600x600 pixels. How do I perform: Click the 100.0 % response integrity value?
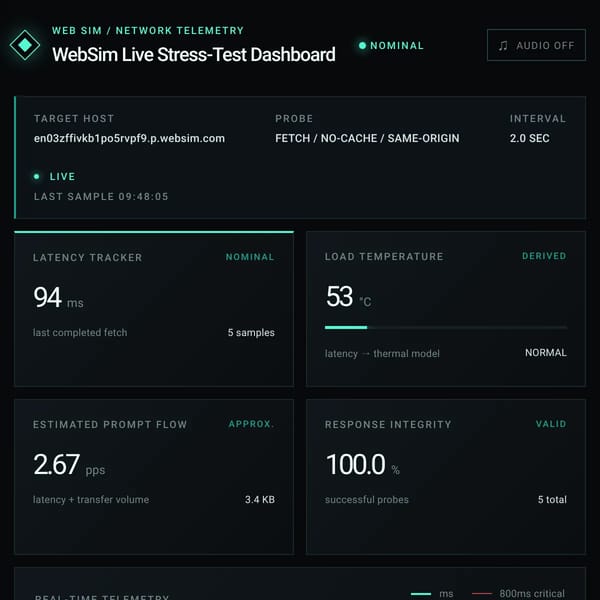pyautogui.click(x=363, y=465)
